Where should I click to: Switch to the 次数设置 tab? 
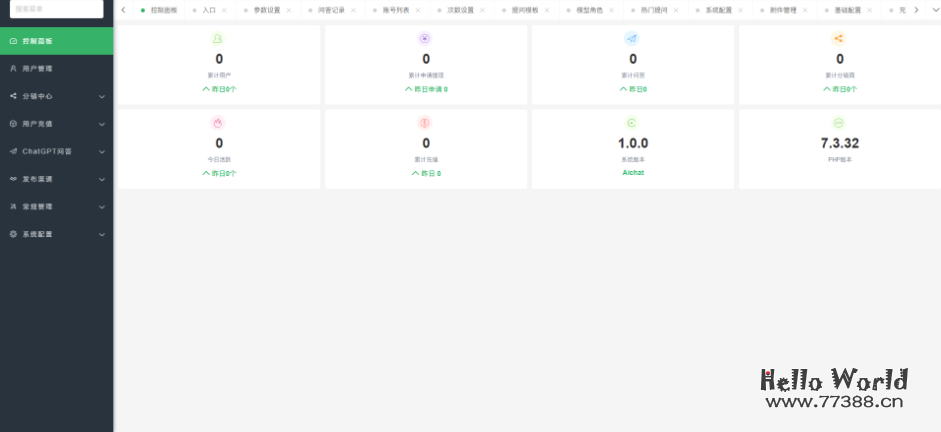(x=460, y=10)
